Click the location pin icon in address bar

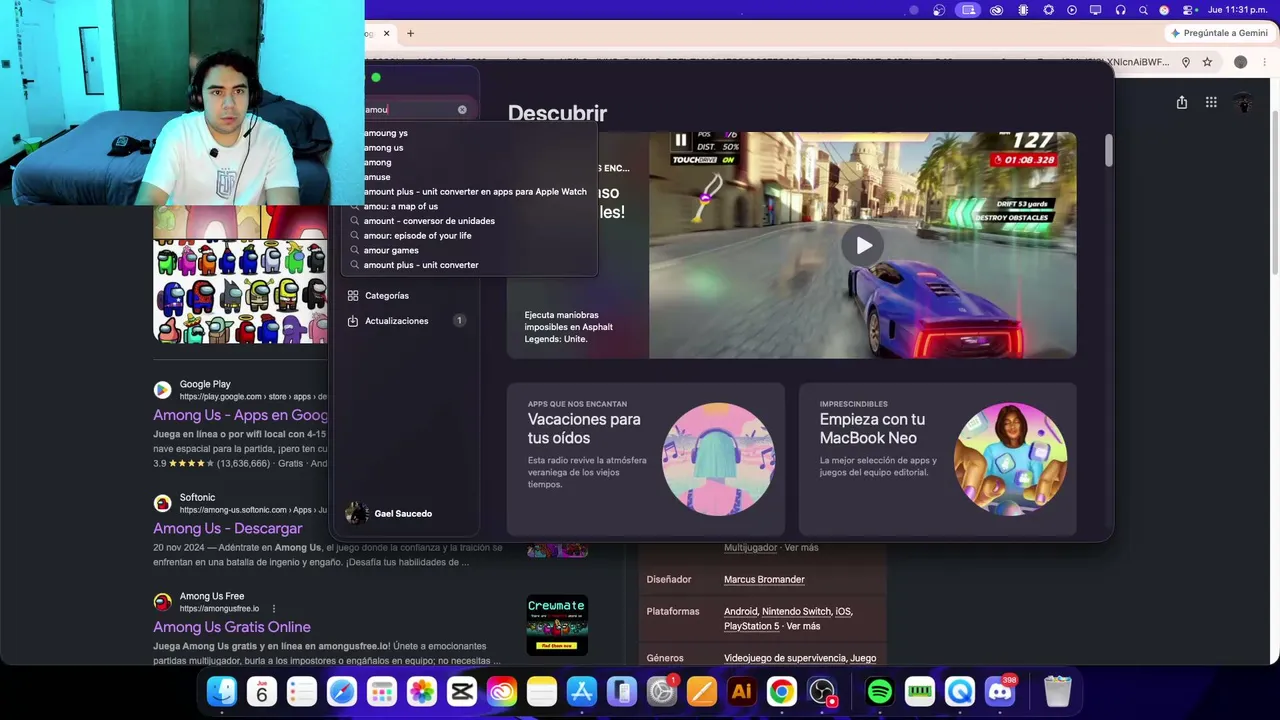[x=1186, y=62]
